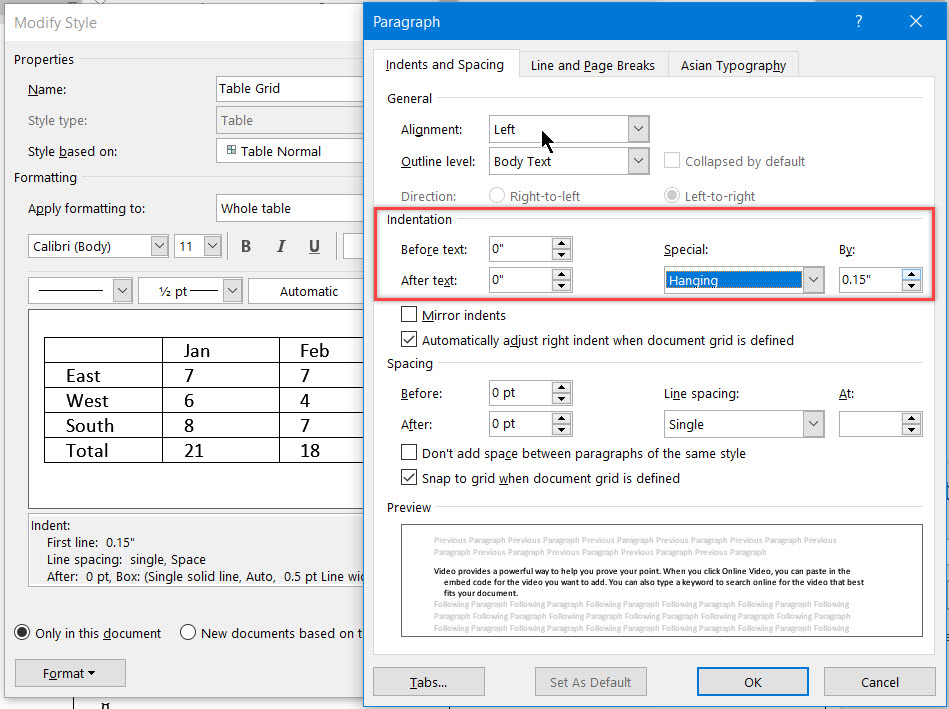Increase the Hanging By value
This screenshot has width=949, height=709.
click(x=911, y=274)
